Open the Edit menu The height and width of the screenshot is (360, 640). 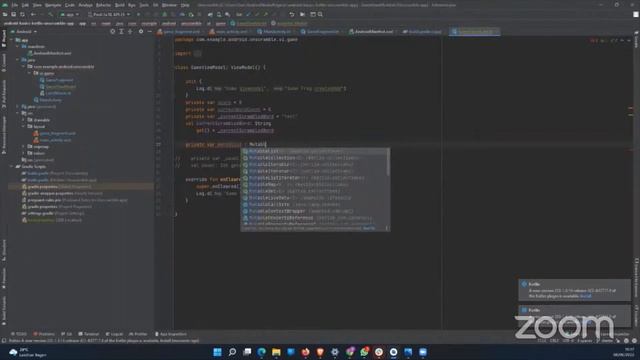point(25,5)
